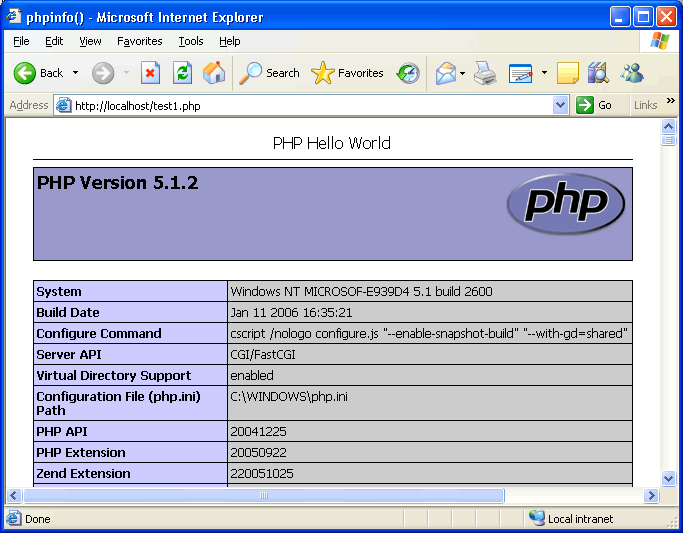Open the Favorites menu
The image size is (683, 533).
(x=139, y=41)
